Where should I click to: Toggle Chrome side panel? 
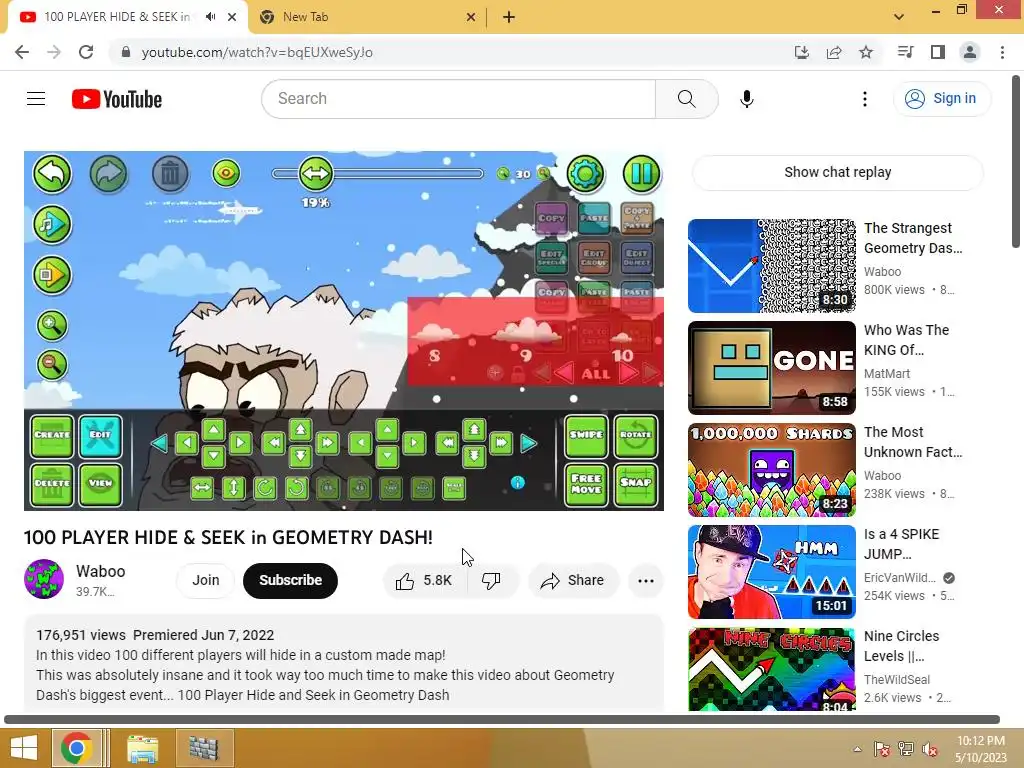[938, 52]
